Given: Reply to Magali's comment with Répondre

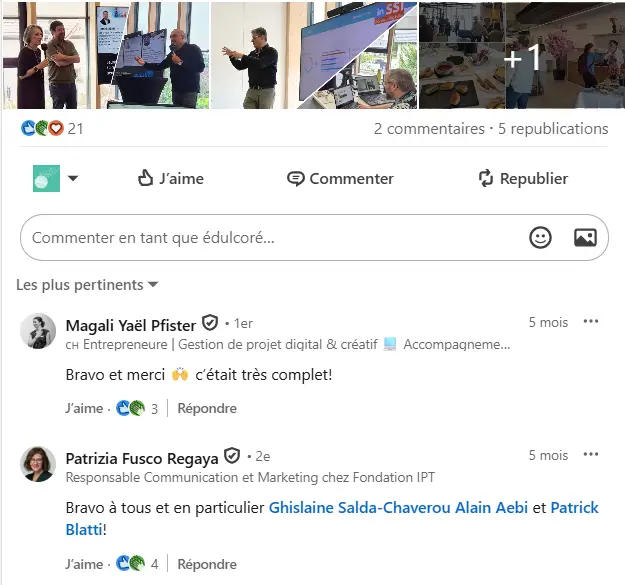Looking at the screenshot, I should pyautogui.click(x=207, y=408).
